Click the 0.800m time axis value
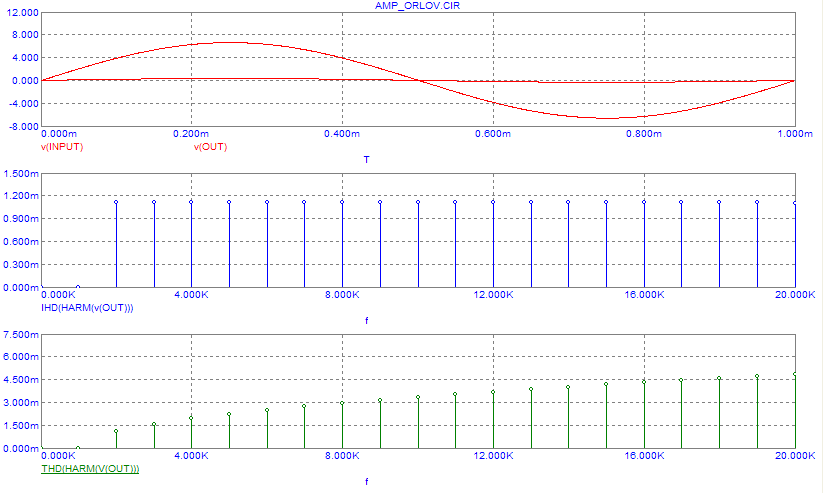 pyautogui.click(x=643, y=134)
